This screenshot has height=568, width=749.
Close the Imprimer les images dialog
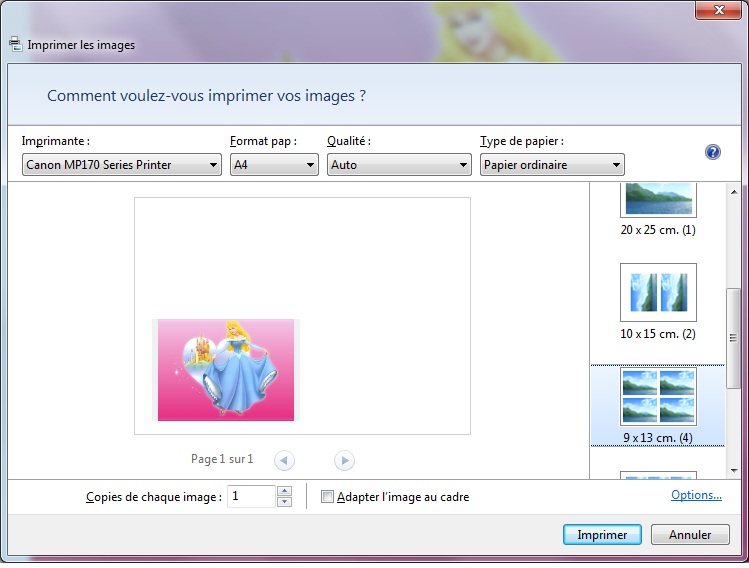tap(718, 10)
